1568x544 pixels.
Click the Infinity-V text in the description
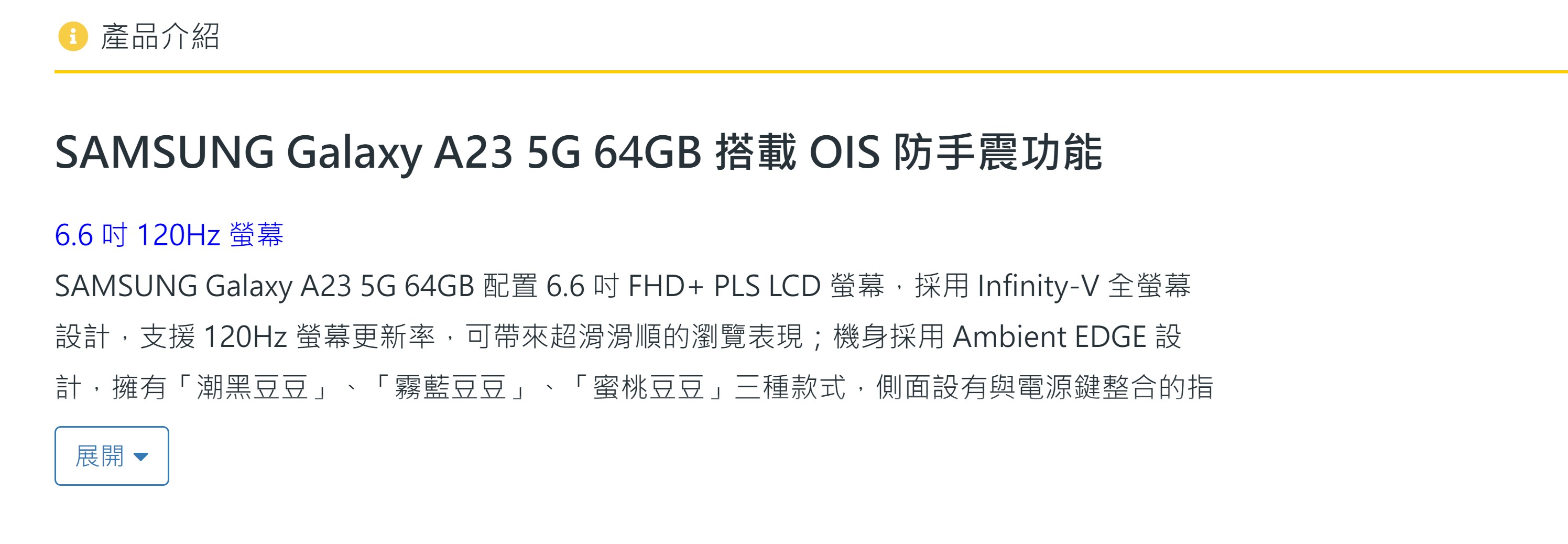pos(1038,286)
